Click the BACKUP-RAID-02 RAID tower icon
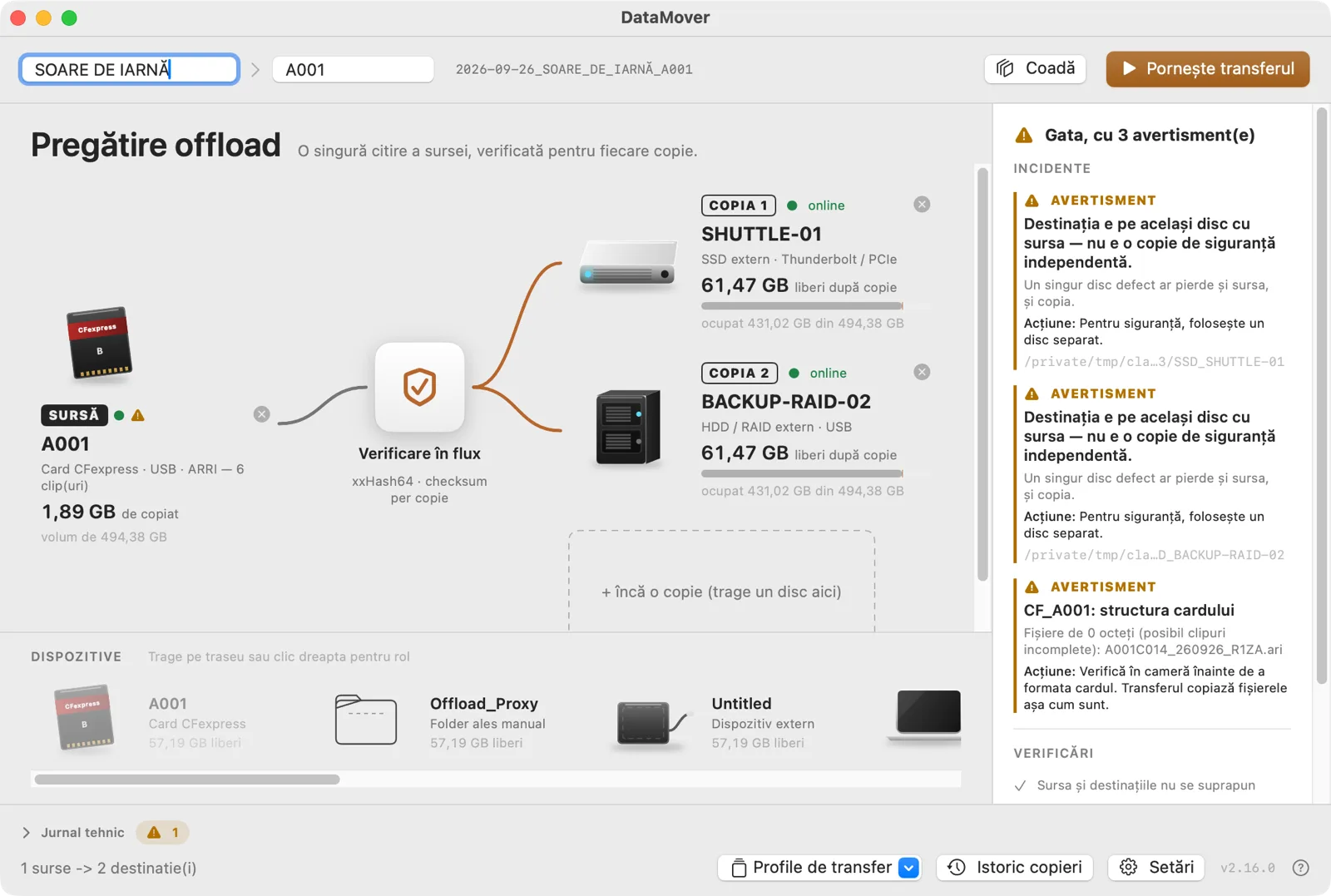This screenshot has width=1331, height=896. coord(628,427)
